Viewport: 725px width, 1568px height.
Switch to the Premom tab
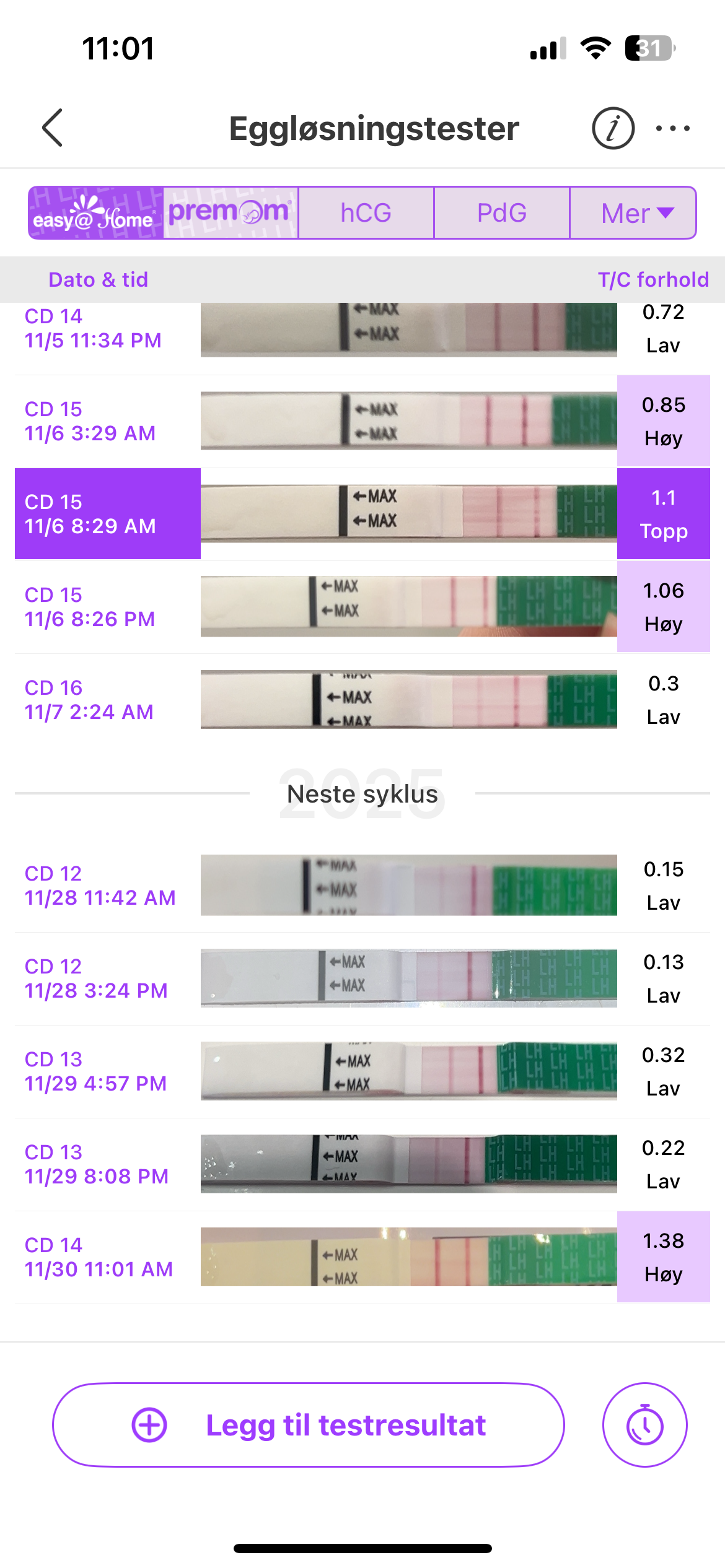(231, 213)
